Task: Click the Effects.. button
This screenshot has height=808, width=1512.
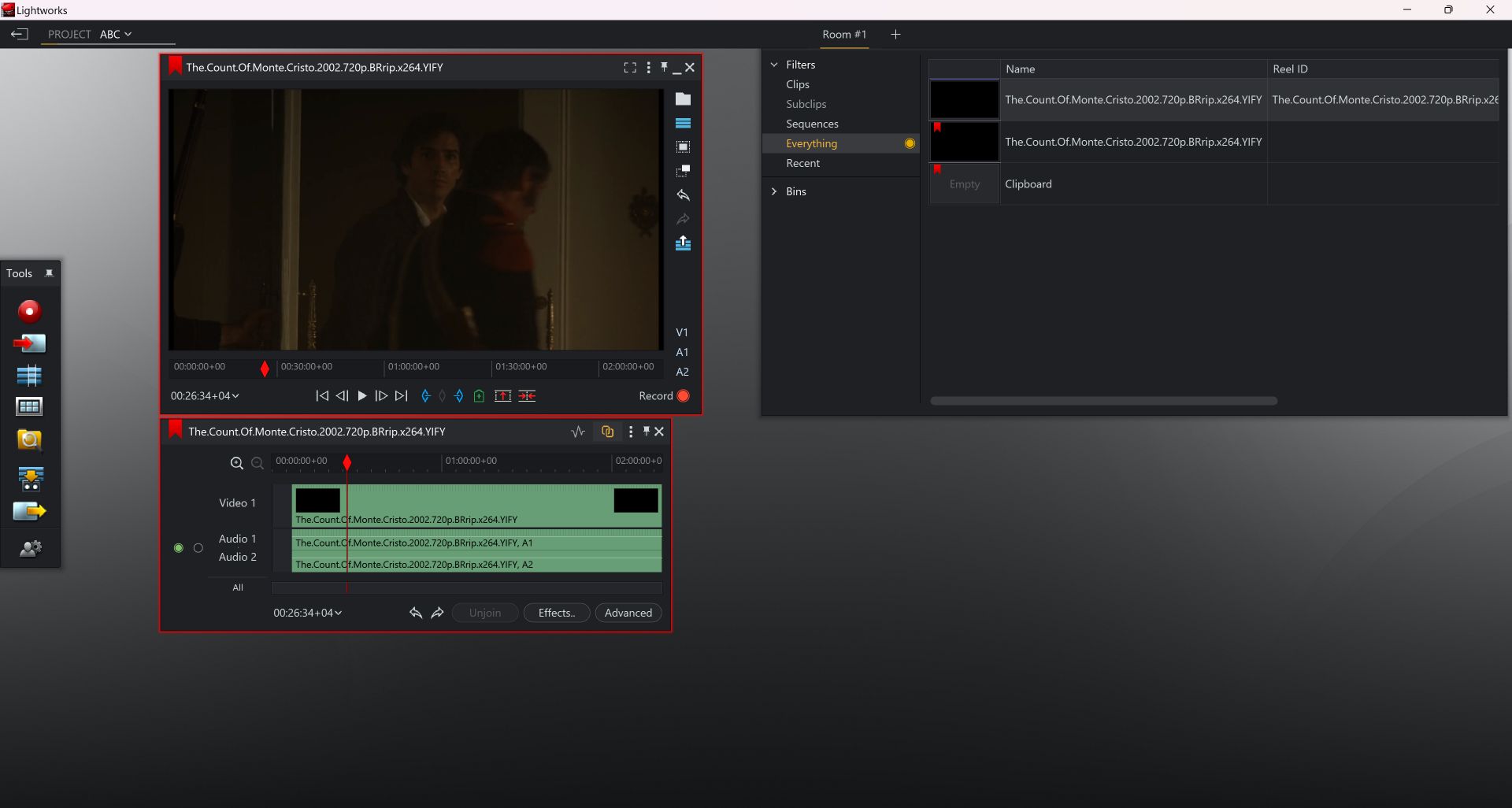Action: click(557, 613)
